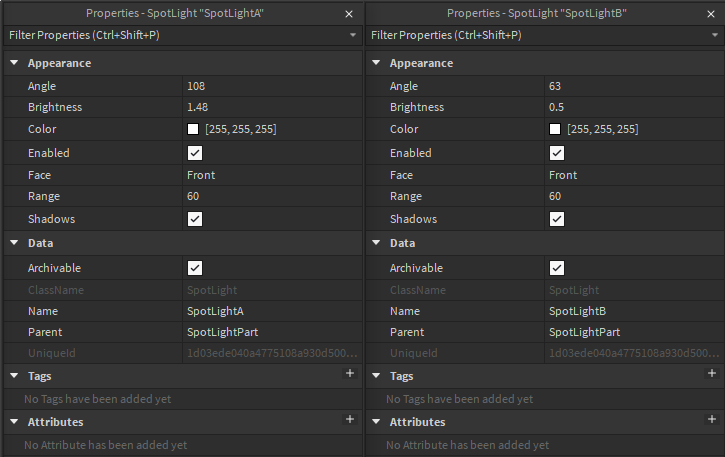Screen dimensions: 725x457
Task: Add a tag in SpotLightA panel
Action: tap(350, 373)
